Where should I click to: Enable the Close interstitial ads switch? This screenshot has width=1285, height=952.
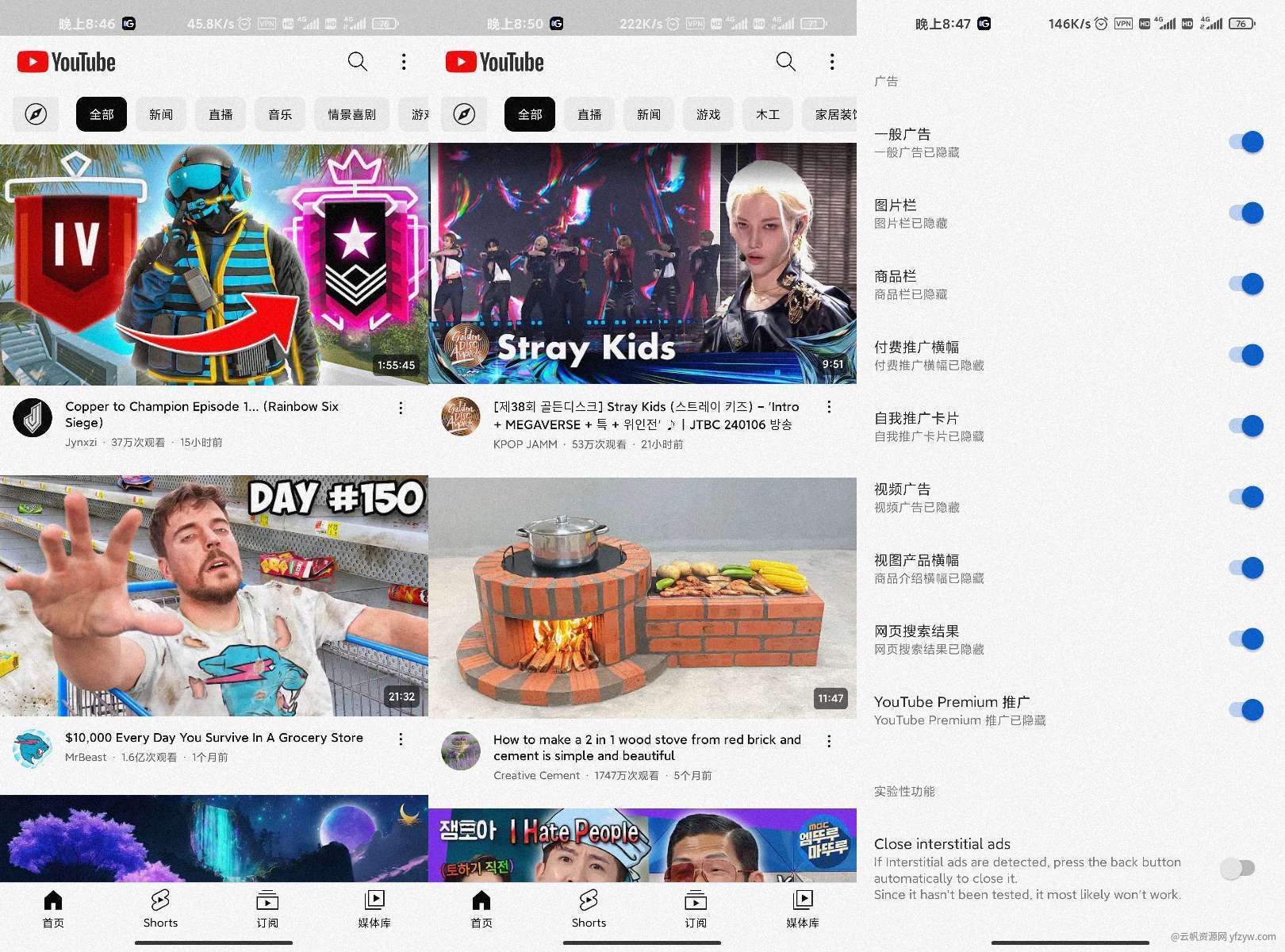click(x=1238, y=869)
